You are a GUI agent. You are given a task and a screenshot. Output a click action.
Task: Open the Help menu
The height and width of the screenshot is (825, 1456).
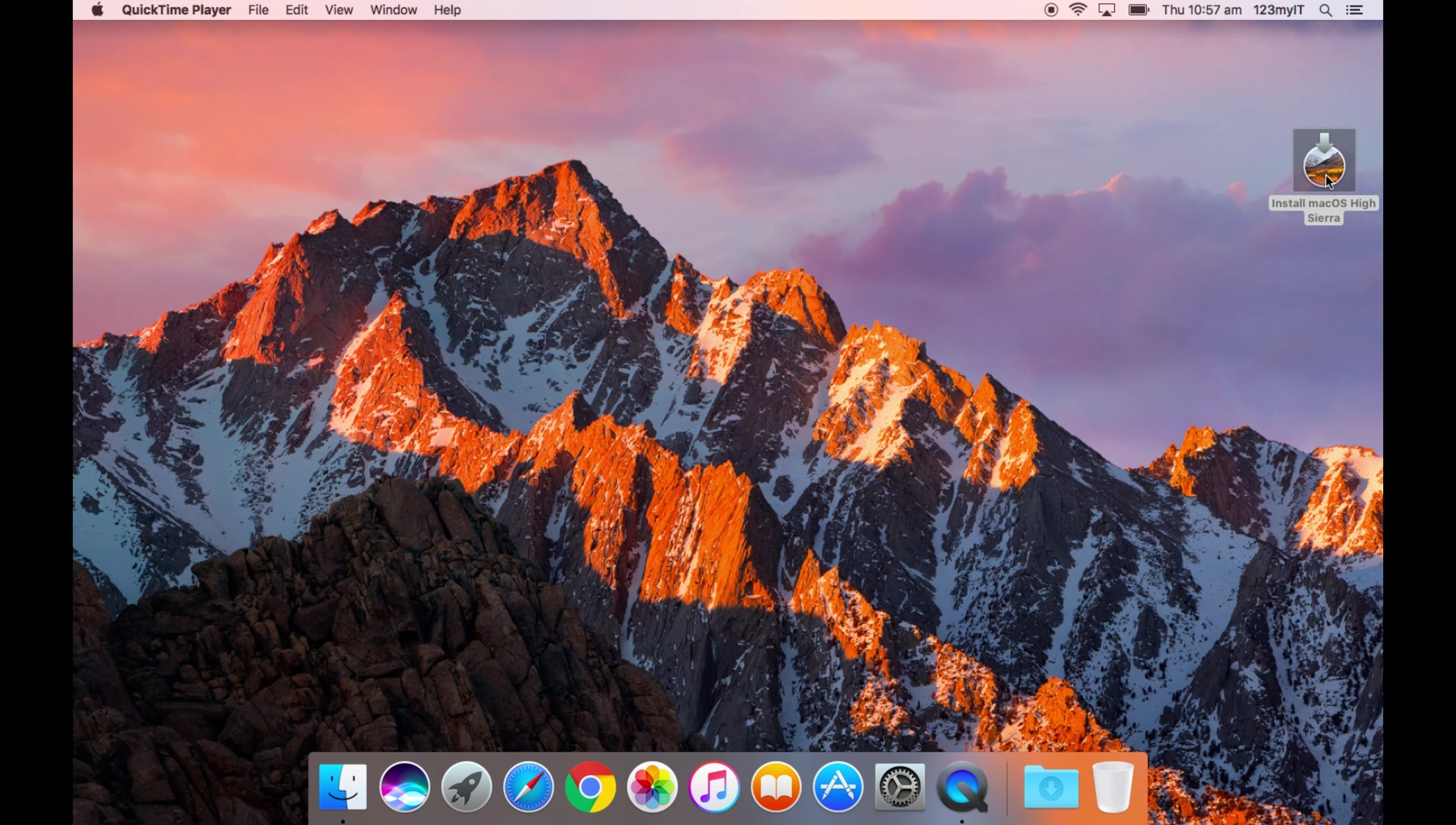pyautogui.click(x=447, y=9)
